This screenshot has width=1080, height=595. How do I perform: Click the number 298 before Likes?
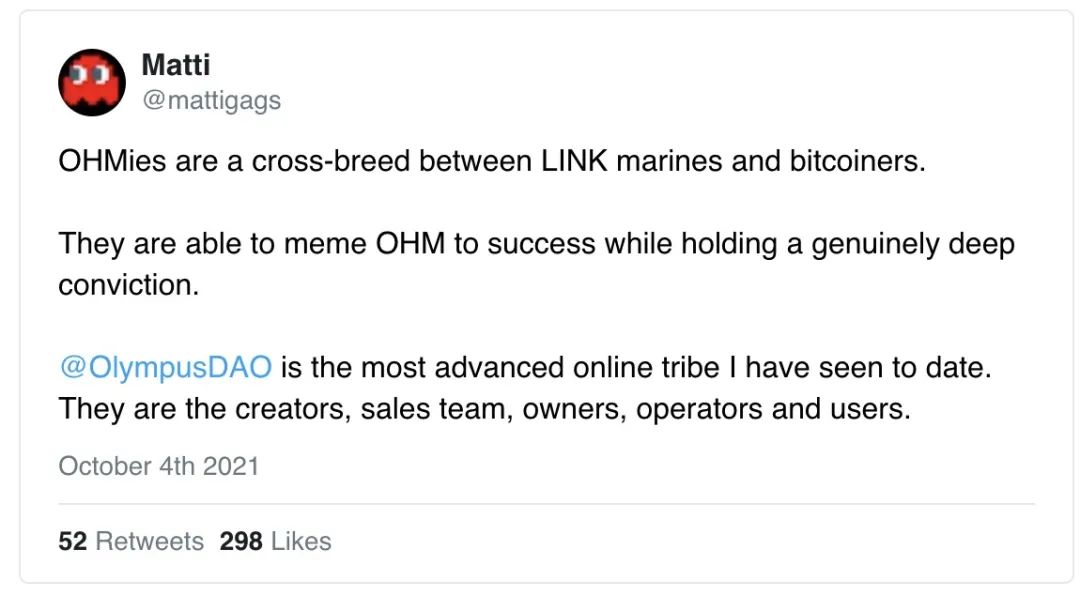tap(241, 541)
